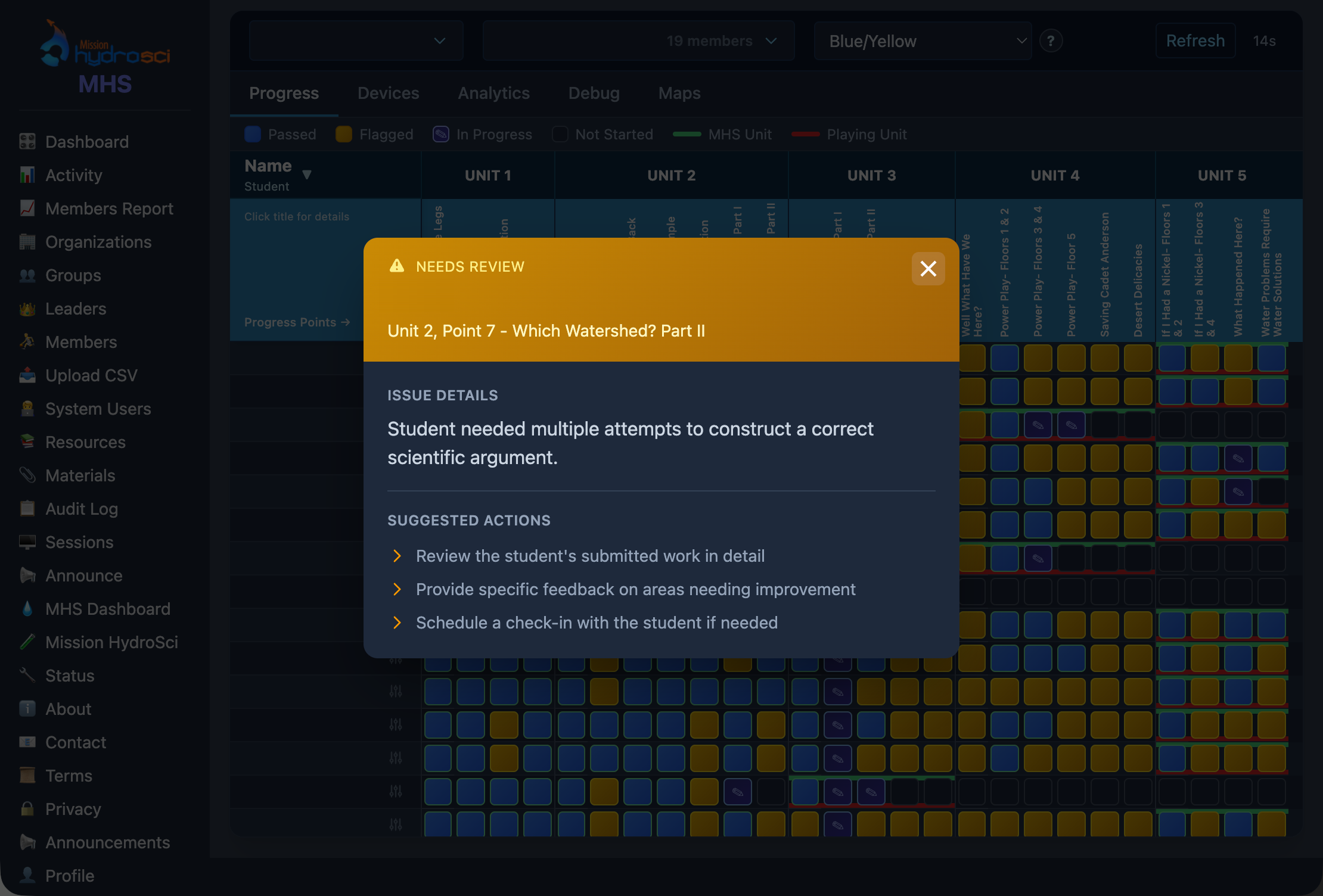This screenshot has width=1323, height=896.
Task: Click the Activity chart icon
Action: tap(27, 175)
